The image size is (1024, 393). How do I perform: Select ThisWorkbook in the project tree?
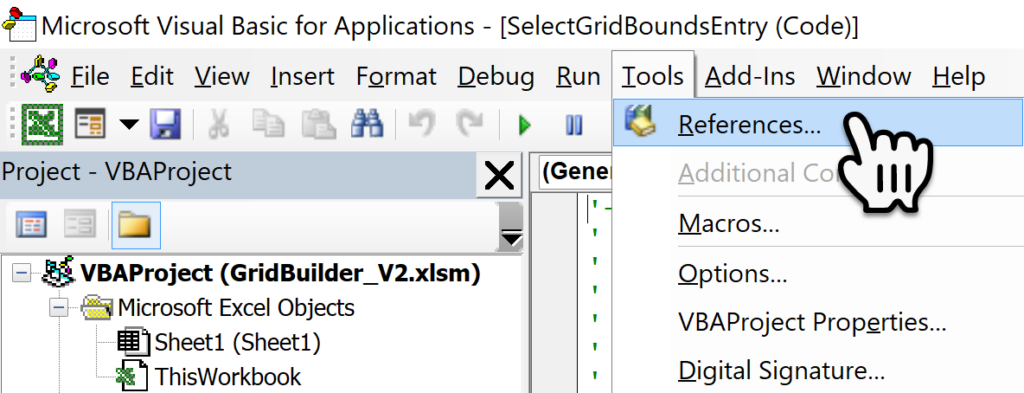coord(209,377)
